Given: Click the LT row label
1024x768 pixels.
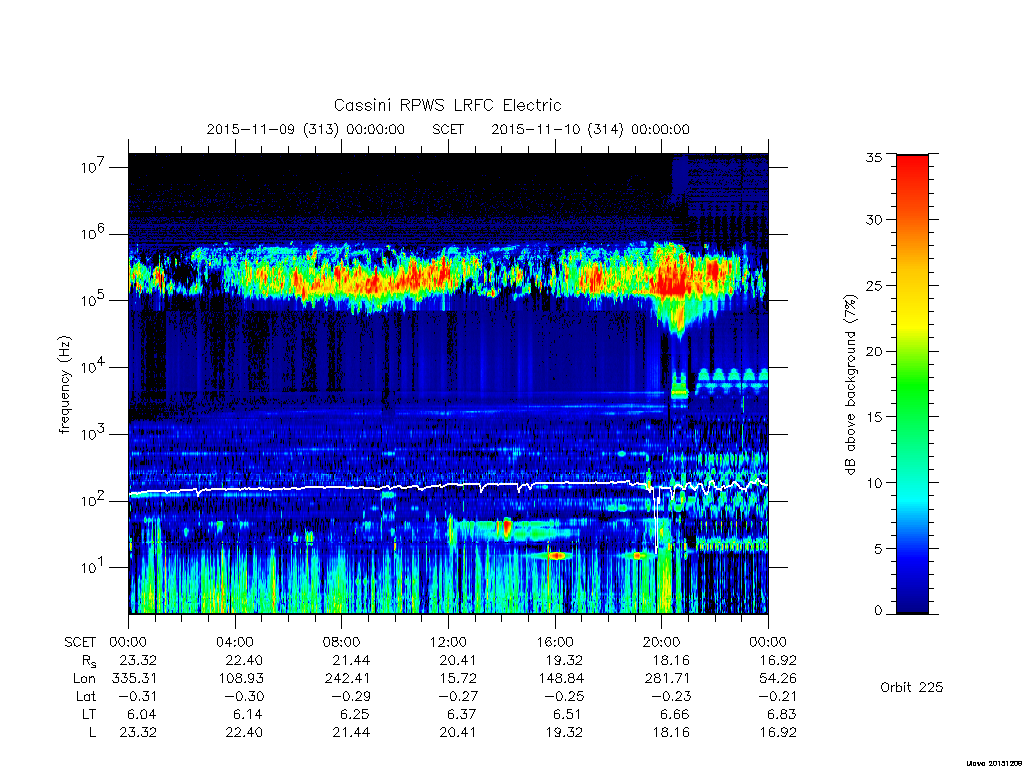Looking at the screenshot, I should point(89,714).
